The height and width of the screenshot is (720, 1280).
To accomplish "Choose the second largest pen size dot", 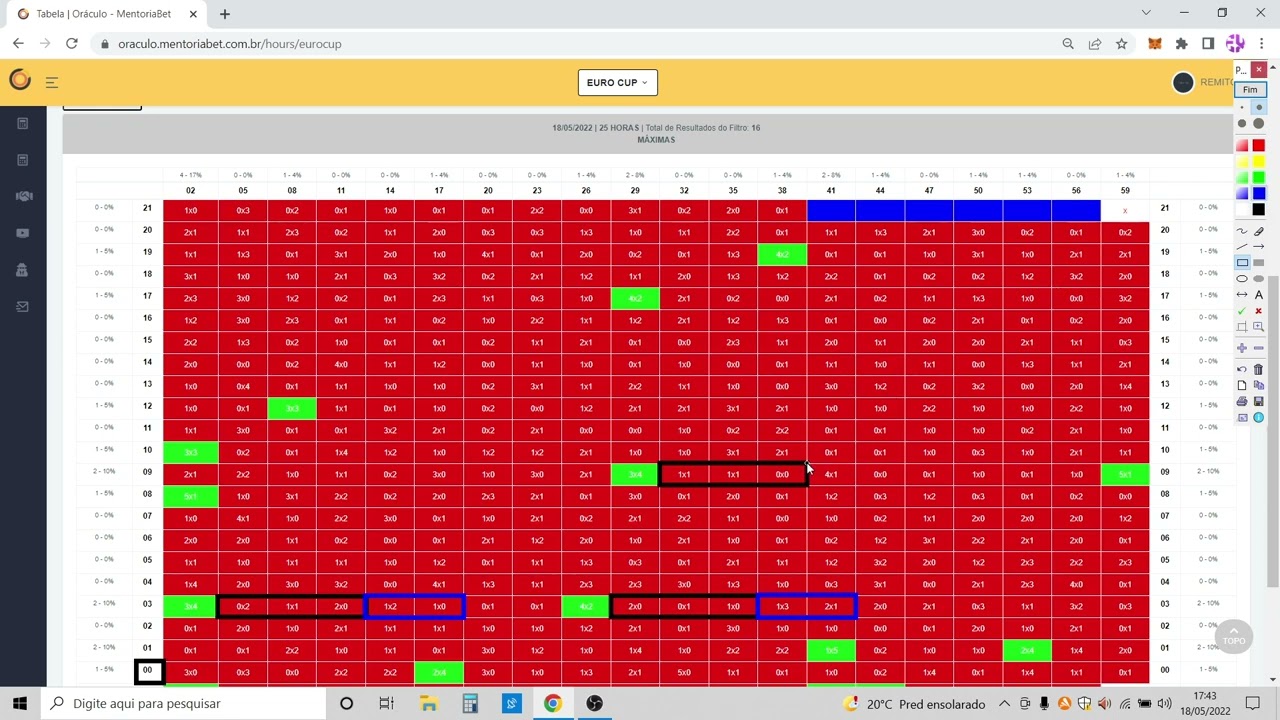I will (1242, 123).
